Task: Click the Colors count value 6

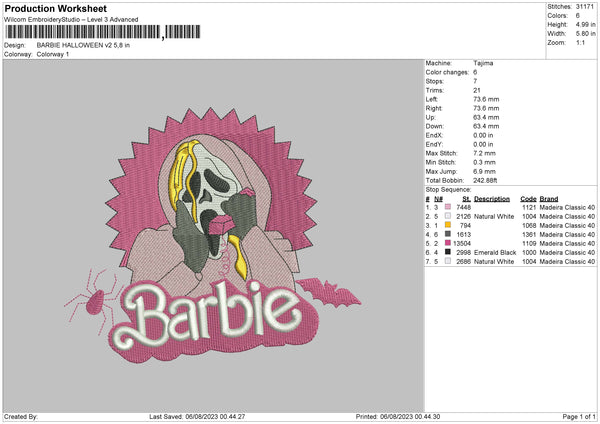Action: pos(578,16)
